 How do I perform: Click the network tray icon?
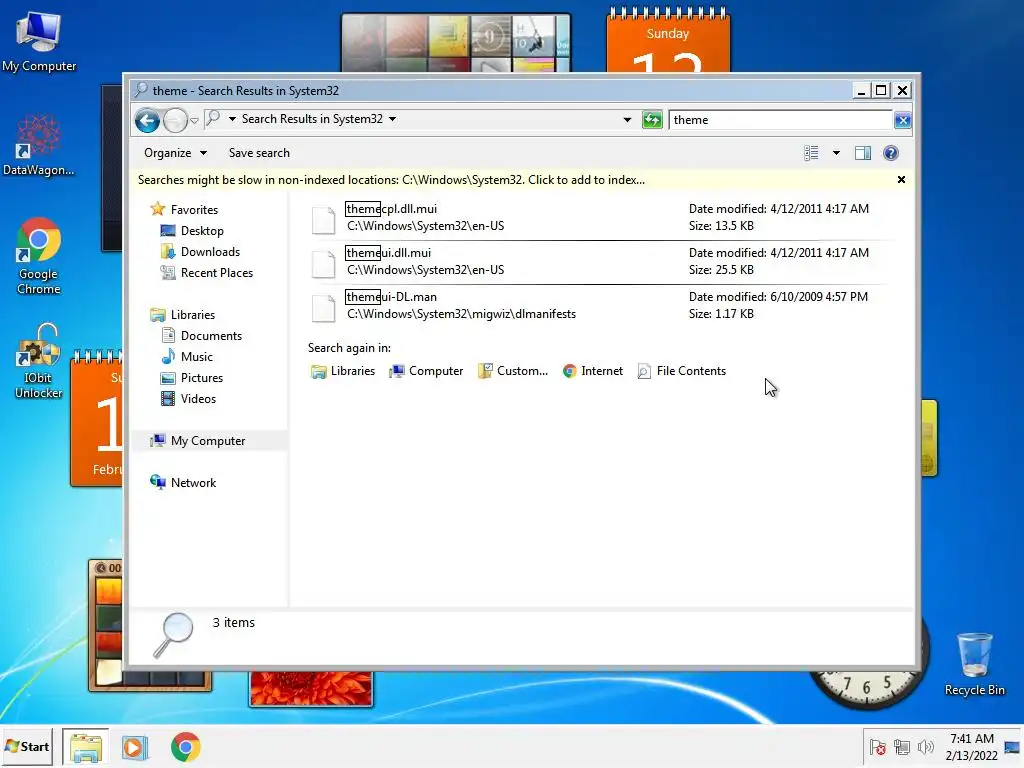pos(902,747)
